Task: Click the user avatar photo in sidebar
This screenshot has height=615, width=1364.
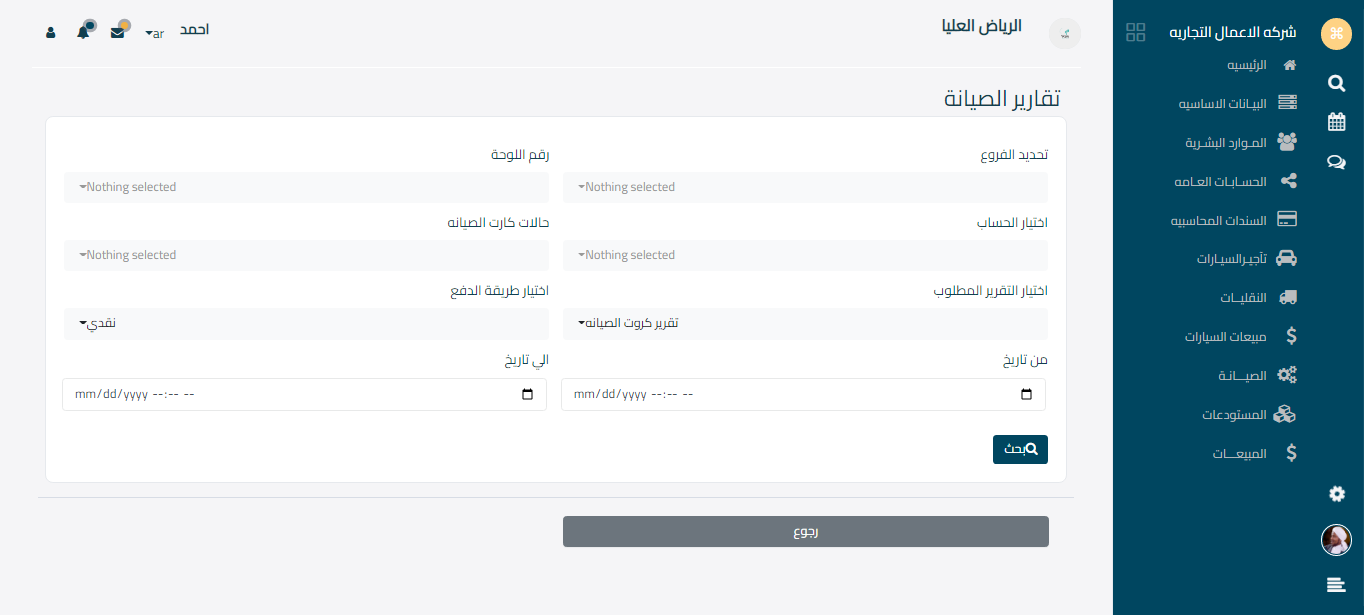Action: [1336, 540]
